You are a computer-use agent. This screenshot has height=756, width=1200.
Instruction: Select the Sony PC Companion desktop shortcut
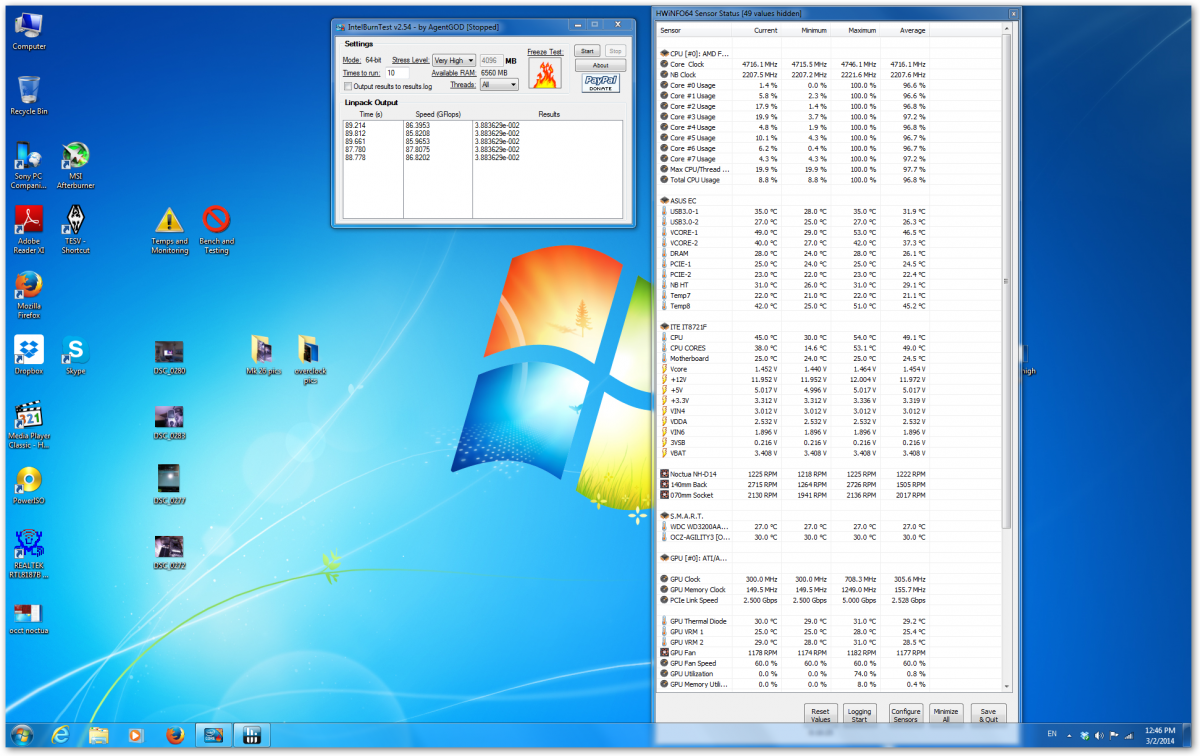pyautogui.click(x=29, y=167)
